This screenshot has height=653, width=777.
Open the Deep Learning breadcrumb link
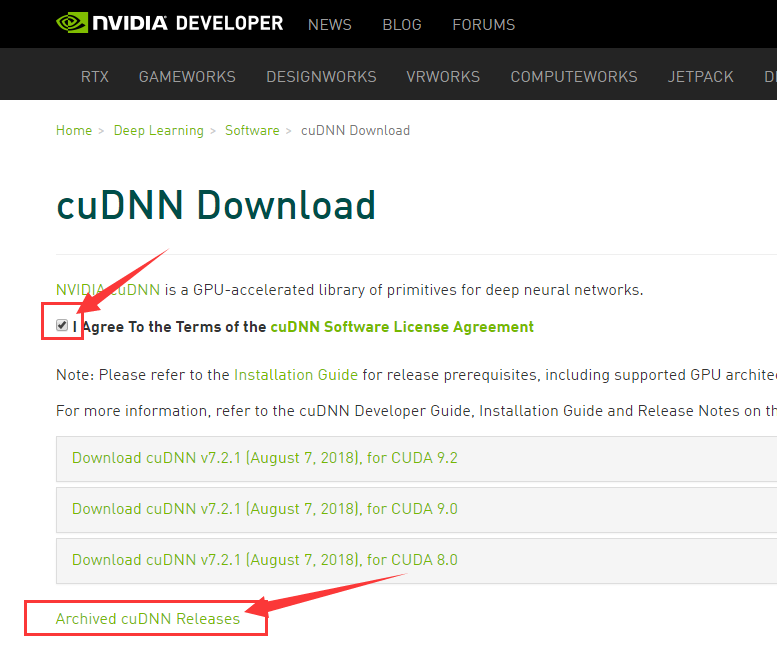159,130
